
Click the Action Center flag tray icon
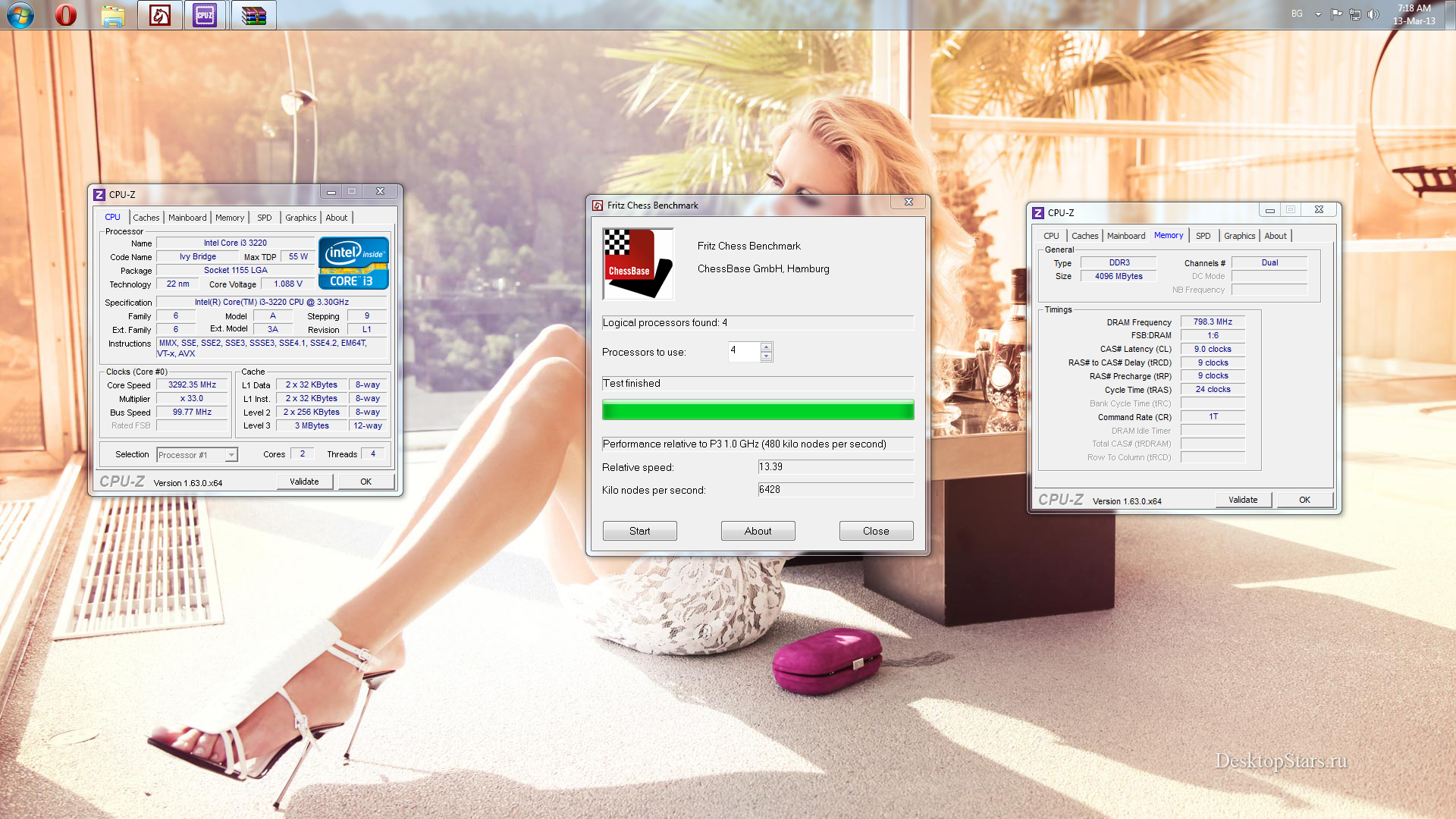[x=1336, y=14]
